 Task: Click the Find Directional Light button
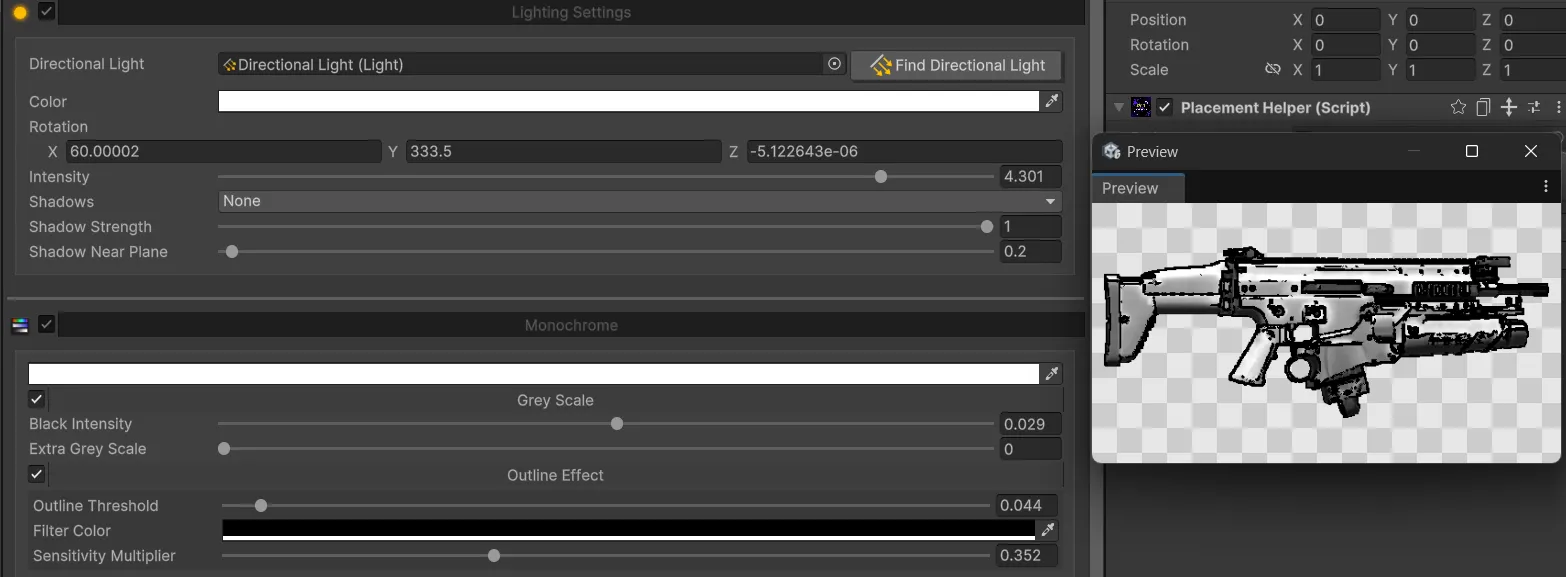(956, 65)
